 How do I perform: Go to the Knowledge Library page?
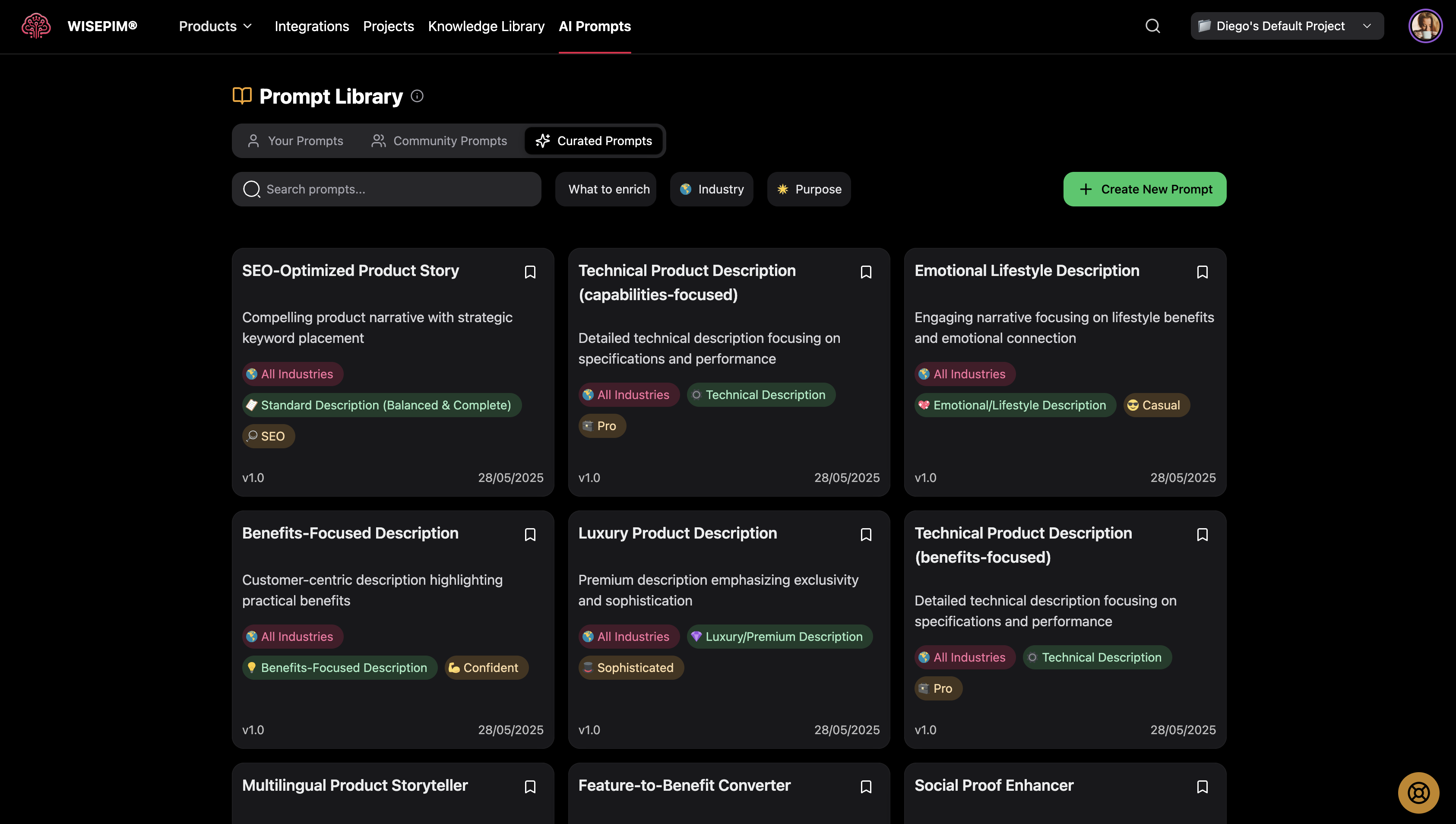486,26
